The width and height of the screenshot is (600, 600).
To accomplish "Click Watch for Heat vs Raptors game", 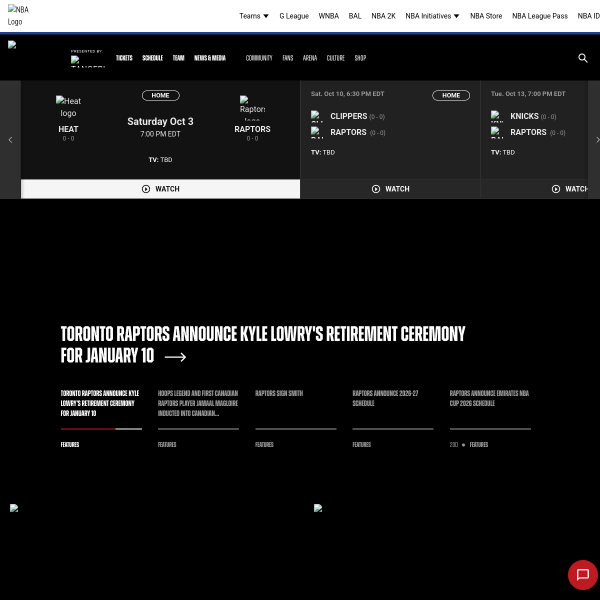I will tap(160, 189).
